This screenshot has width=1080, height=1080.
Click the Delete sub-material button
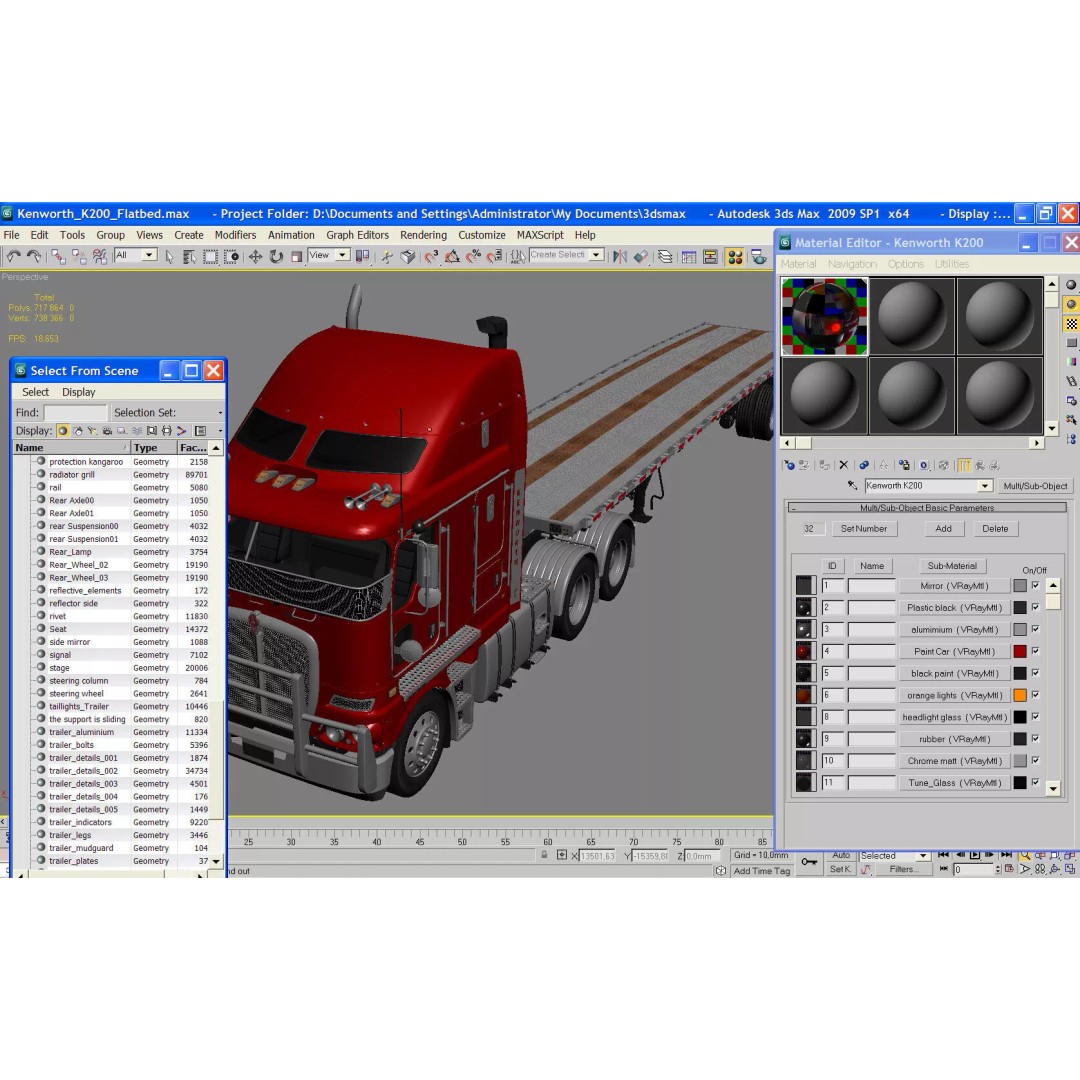pos(995,528)
